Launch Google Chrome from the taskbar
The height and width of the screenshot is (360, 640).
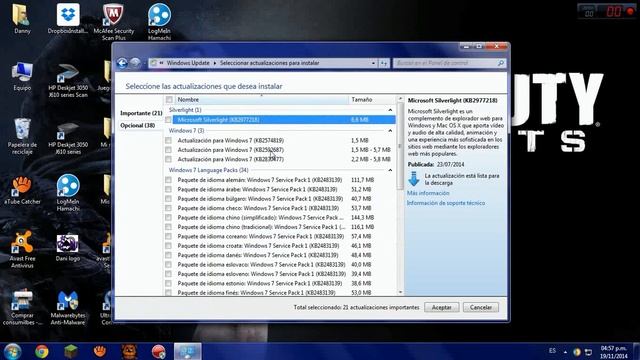point(42,351)
